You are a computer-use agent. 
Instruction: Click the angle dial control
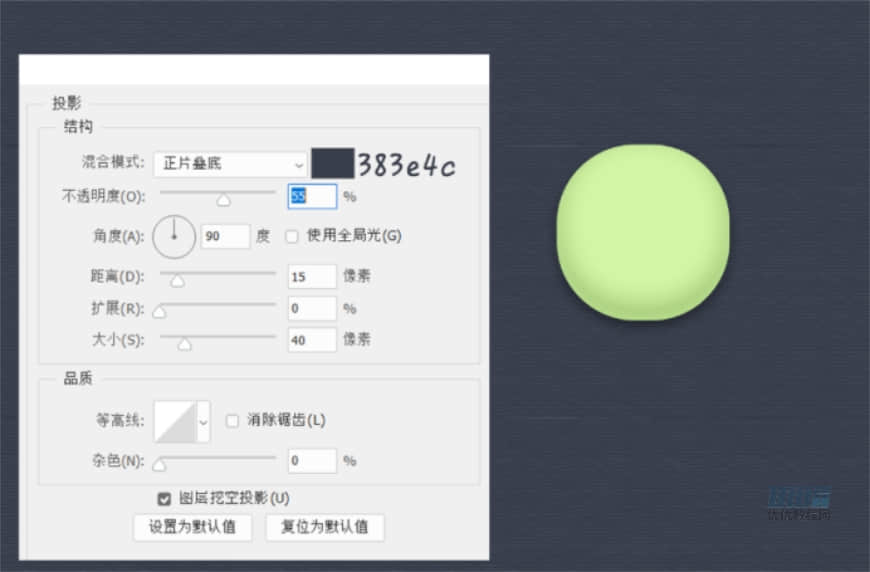tap(174, 237)
